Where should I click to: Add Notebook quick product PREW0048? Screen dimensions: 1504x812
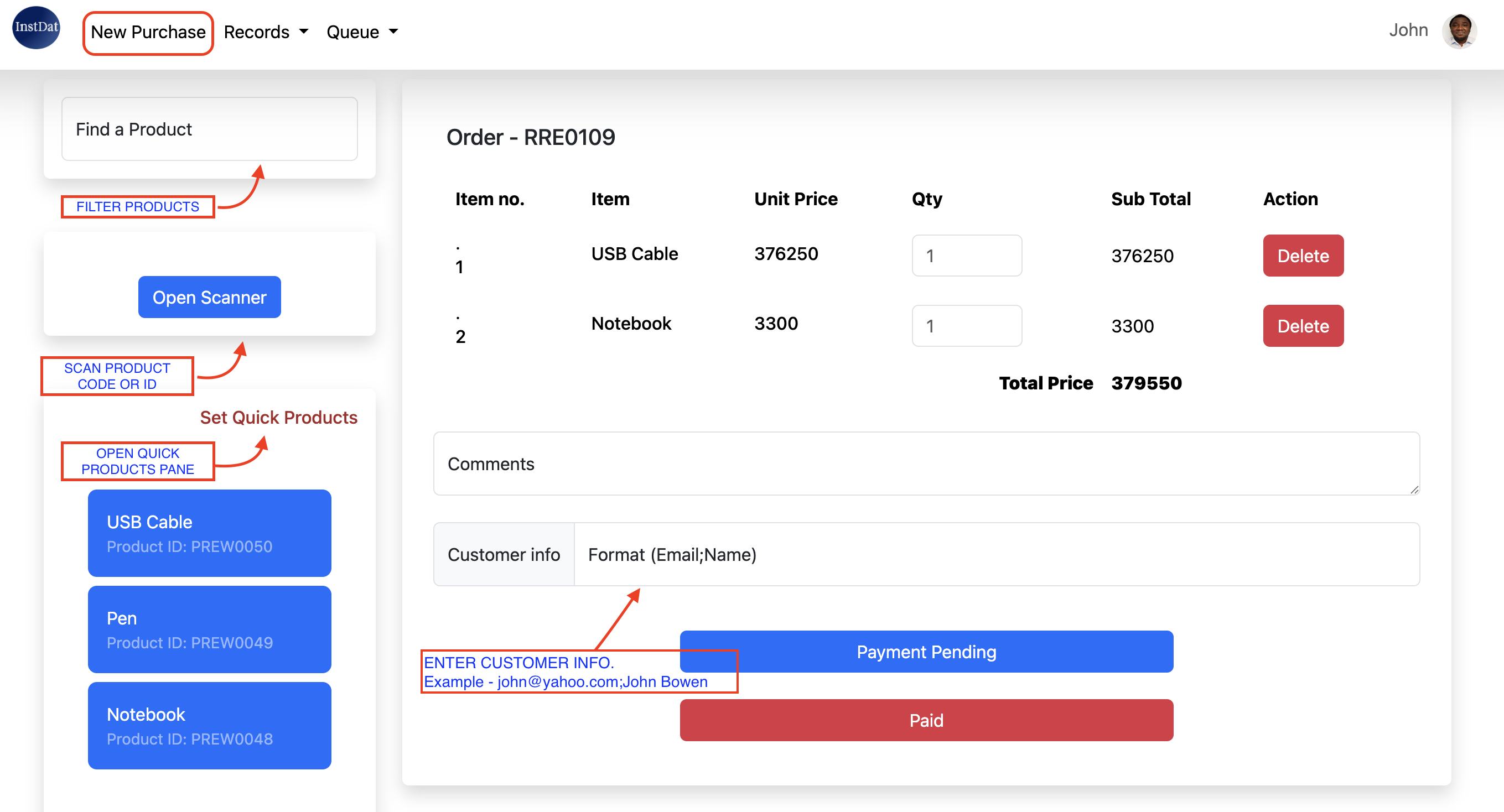point(209,726)
